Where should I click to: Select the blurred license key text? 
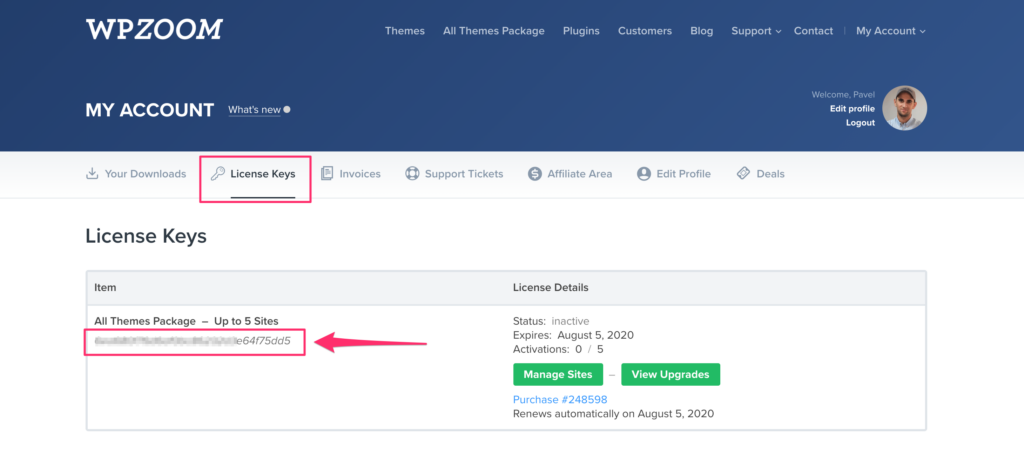192,341
